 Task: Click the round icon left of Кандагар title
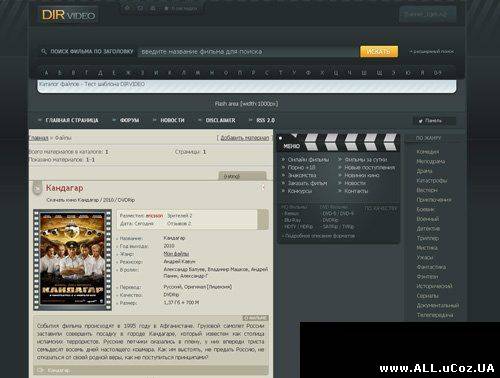[x=37, y=189]
